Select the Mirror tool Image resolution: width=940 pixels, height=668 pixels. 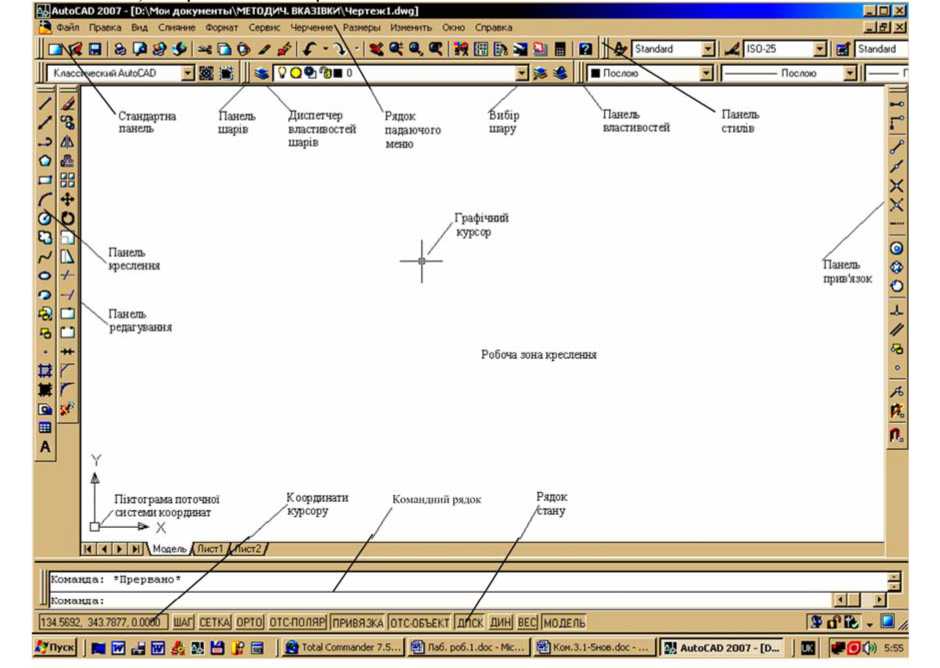68,142
